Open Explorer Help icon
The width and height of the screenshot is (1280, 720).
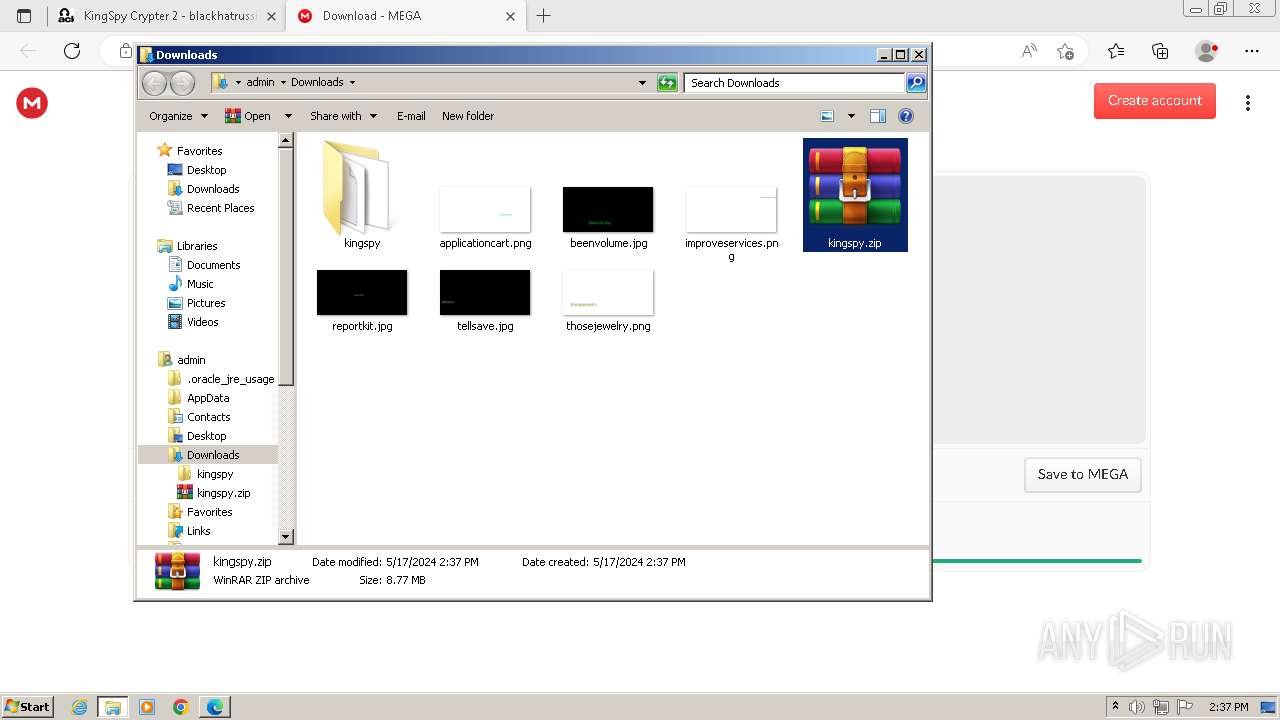(x=906, y=116)
